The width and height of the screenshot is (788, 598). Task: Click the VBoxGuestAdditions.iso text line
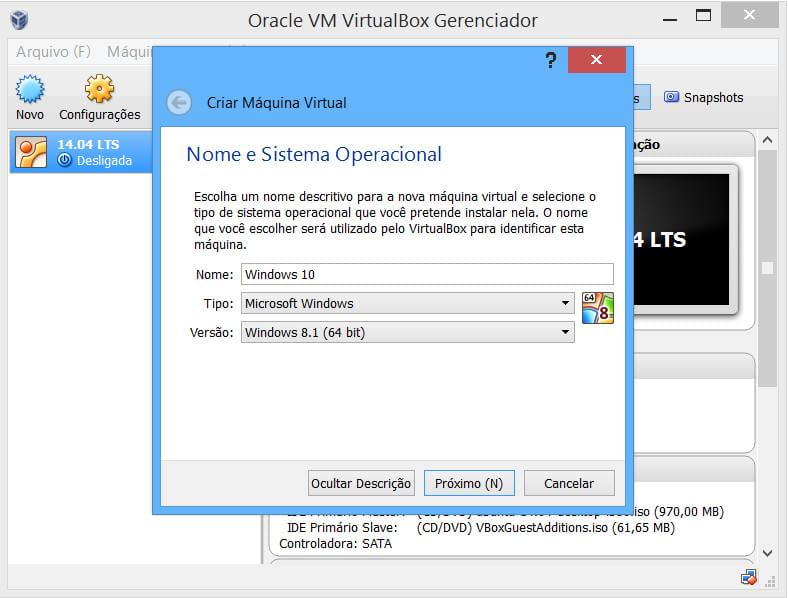click(x=546, y=528)
